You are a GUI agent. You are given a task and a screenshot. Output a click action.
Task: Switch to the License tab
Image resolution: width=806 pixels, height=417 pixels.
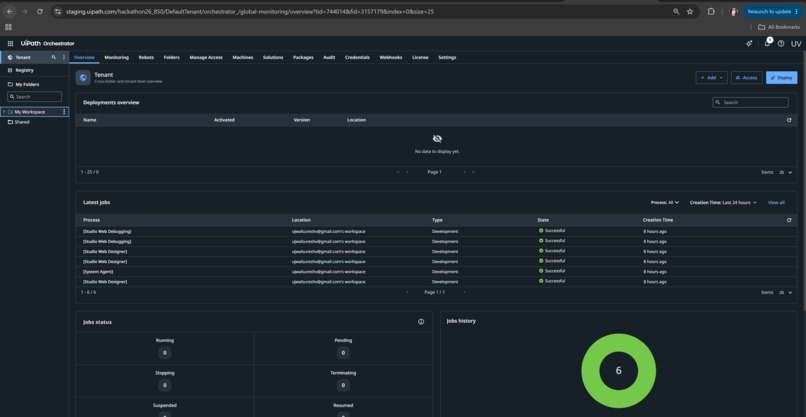[x=420, y=58]
